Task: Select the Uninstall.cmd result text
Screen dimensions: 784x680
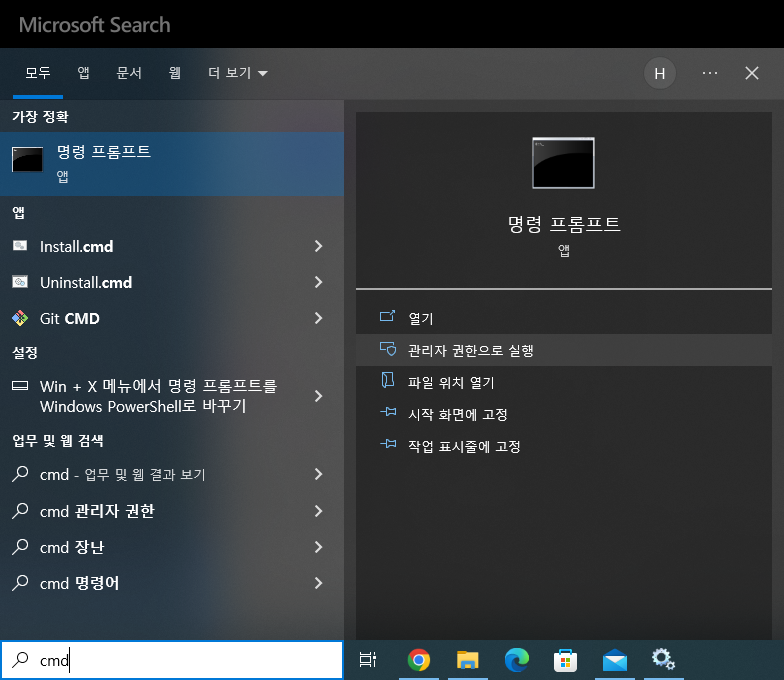Action: pyautogui.click(x=86, y=282)
